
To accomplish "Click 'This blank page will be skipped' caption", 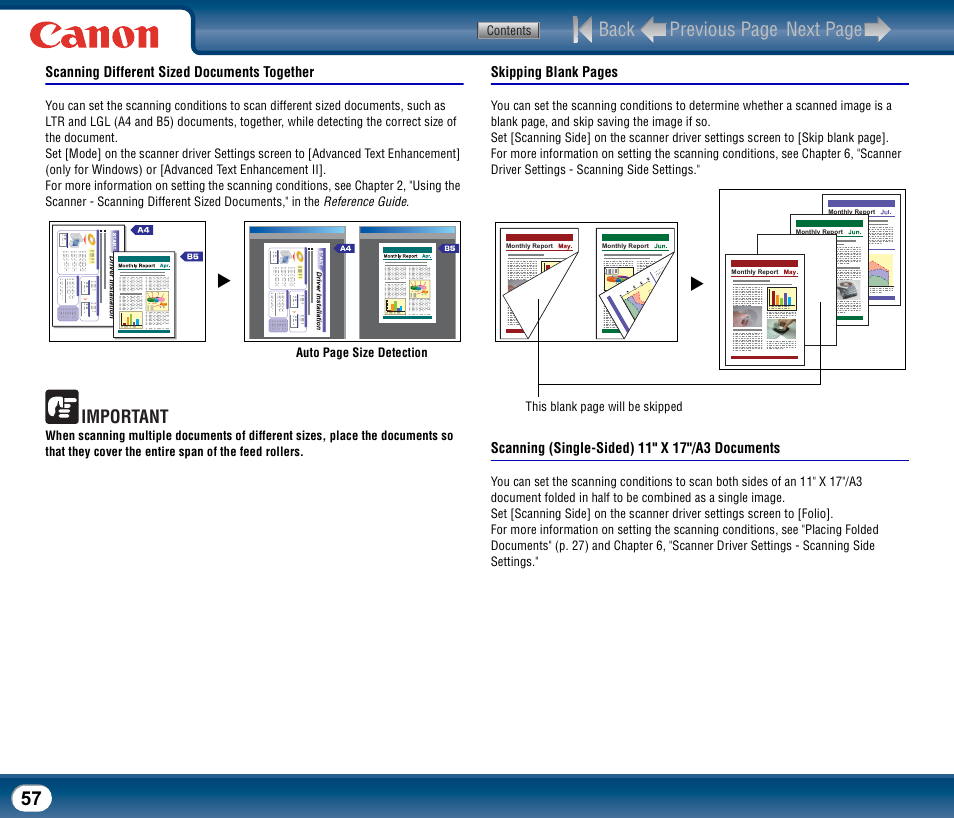I will 604,407.
